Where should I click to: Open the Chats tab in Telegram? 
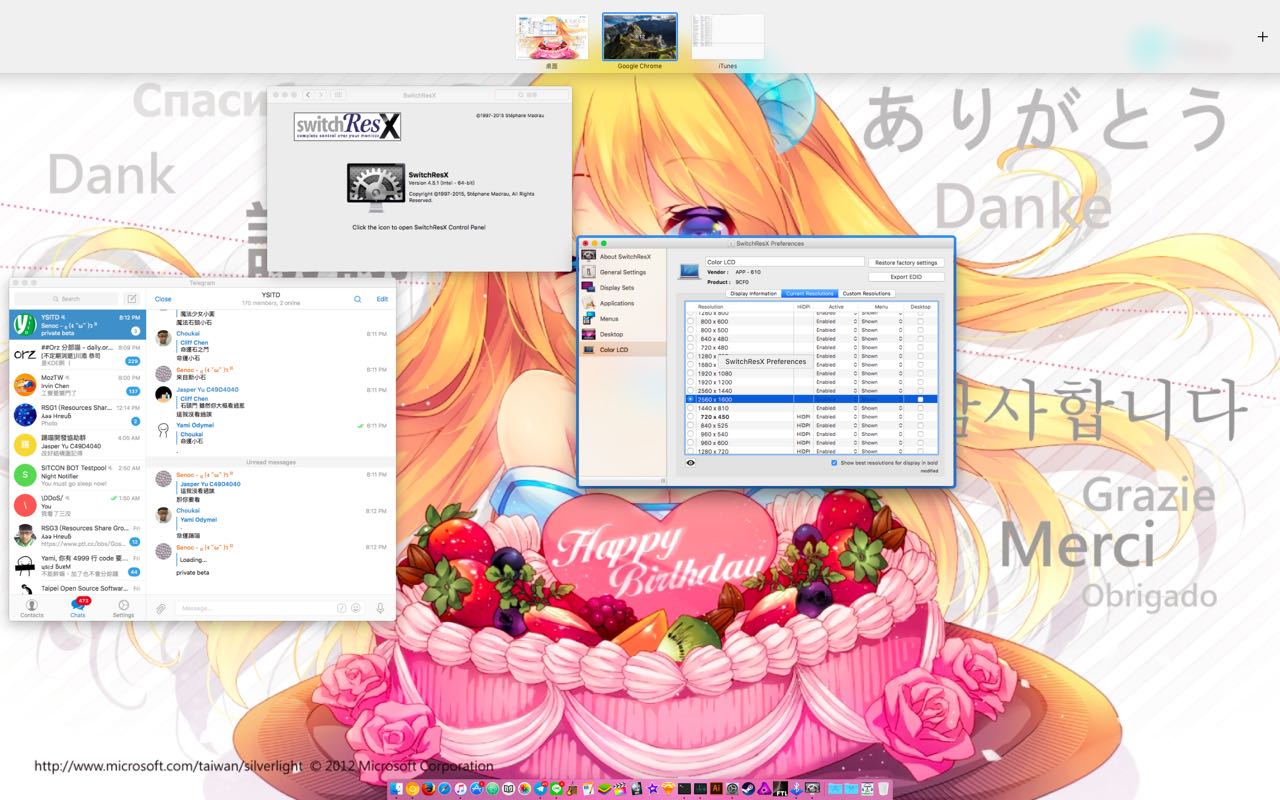tap(78, 608)
